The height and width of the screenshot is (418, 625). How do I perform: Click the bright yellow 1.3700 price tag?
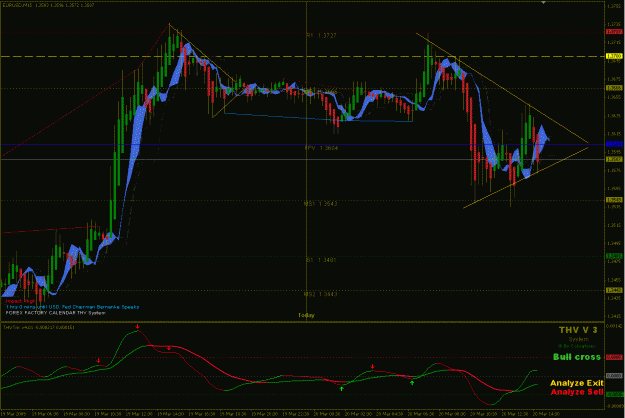614,56
